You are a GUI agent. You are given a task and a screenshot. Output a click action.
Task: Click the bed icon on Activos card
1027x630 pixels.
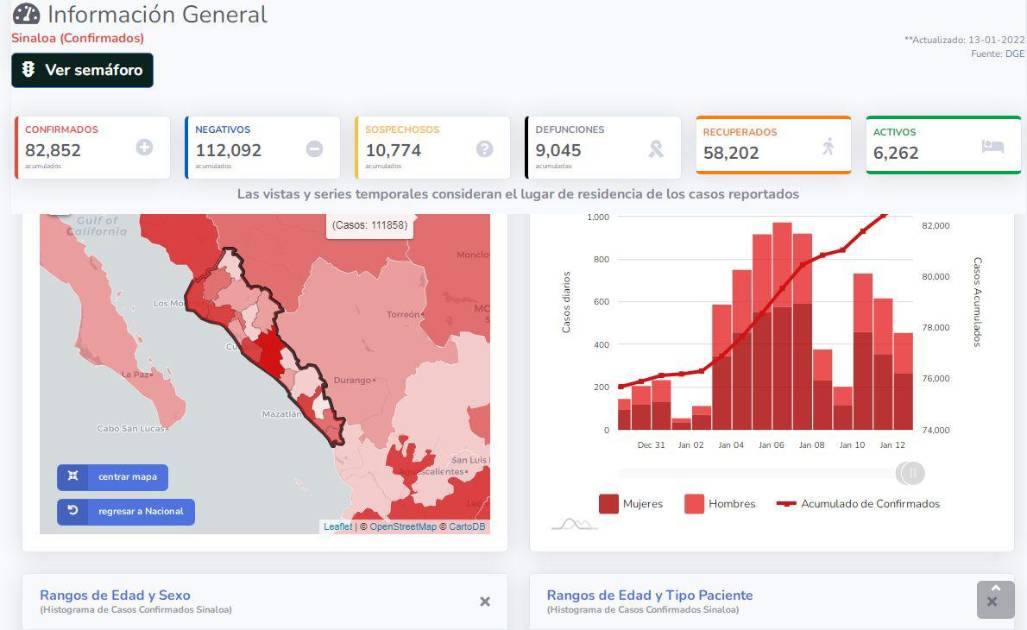[992, 146]
